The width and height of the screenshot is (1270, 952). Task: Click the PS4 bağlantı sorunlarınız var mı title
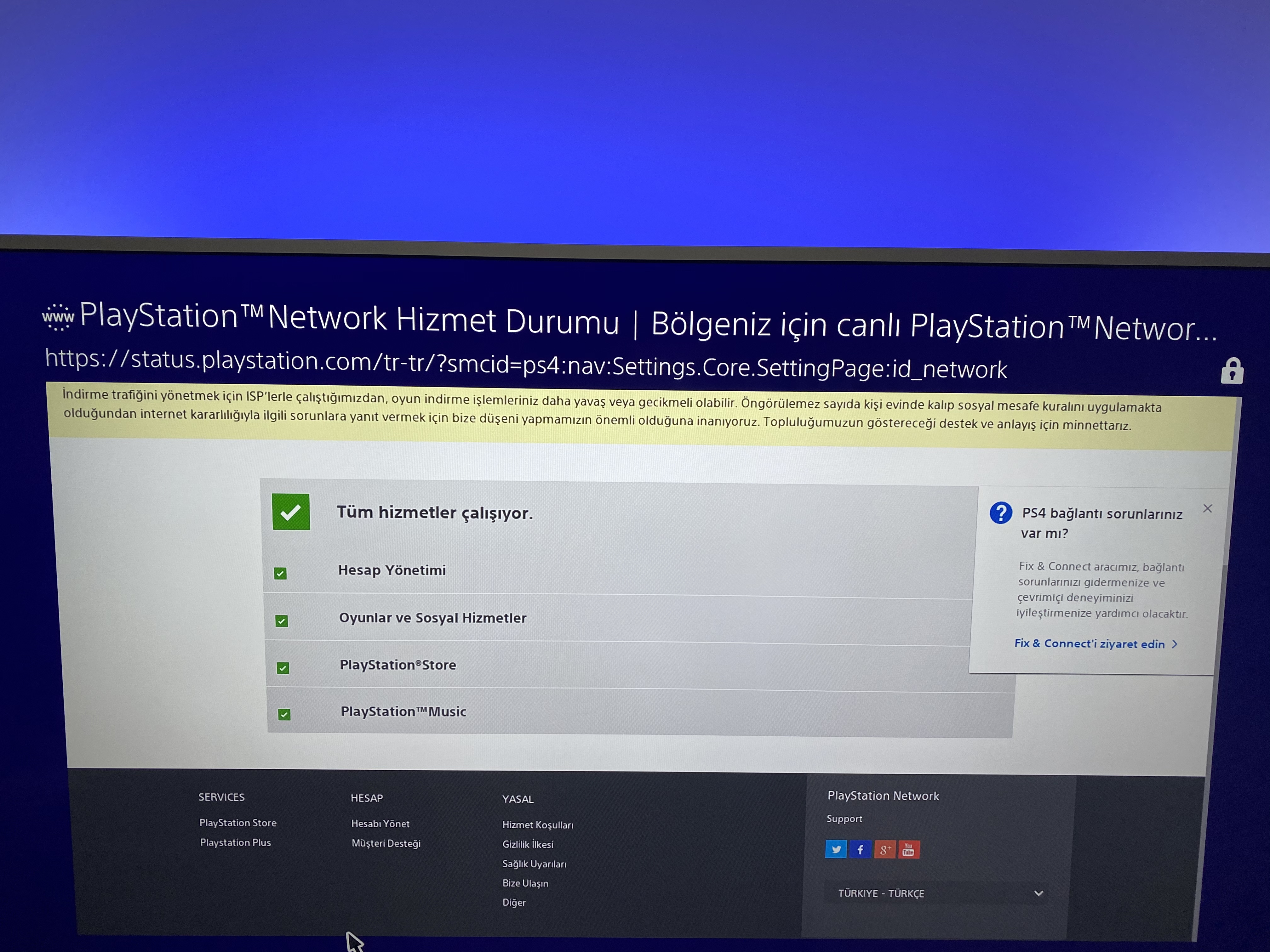pyautogui.click(x=1101, y=523)
